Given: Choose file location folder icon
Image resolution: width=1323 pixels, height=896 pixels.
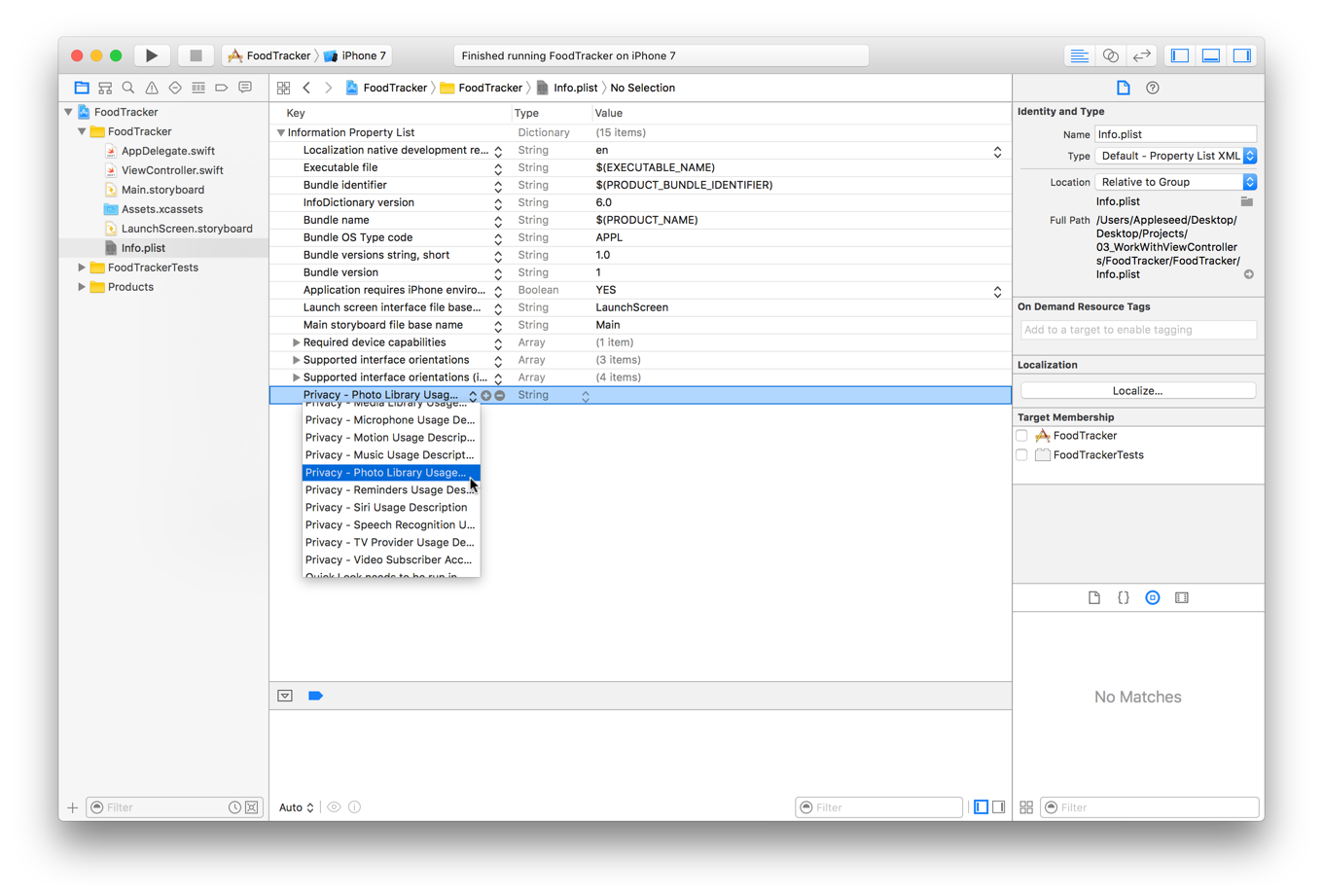Looking at the screenshot, I should coord(1247,201).
